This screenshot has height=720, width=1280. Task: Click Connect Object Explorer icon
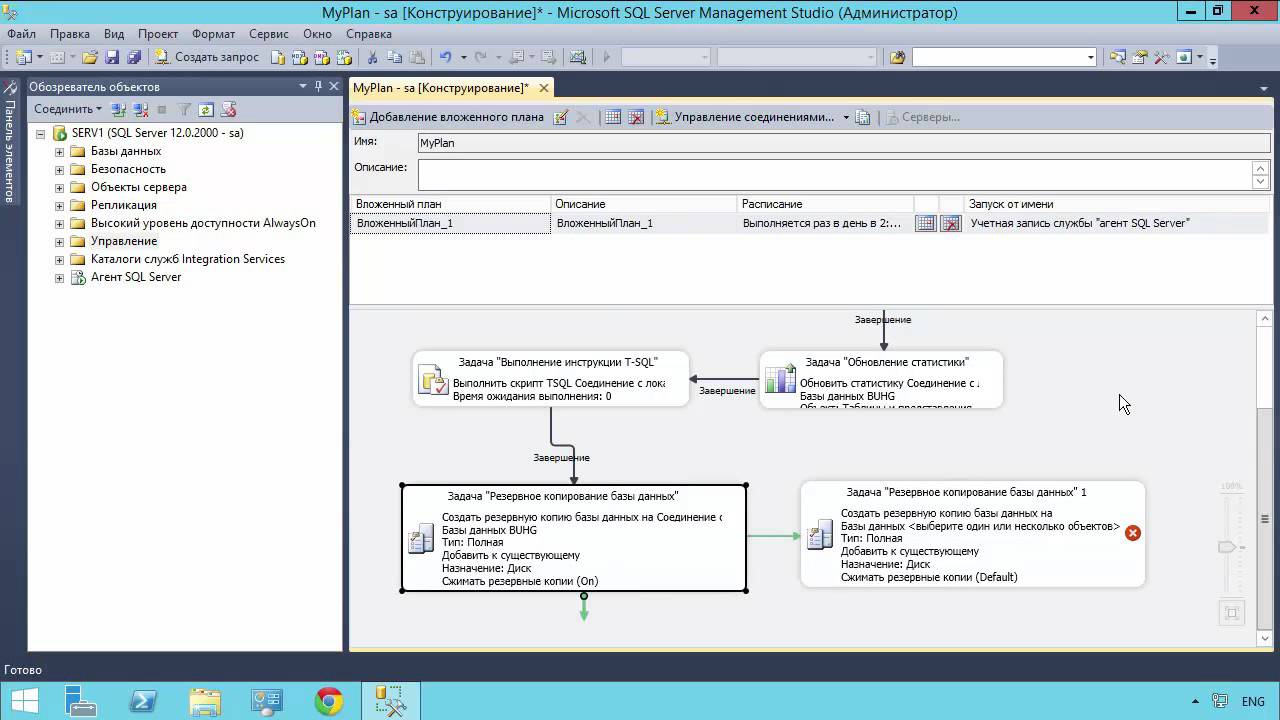click(118, 109)
